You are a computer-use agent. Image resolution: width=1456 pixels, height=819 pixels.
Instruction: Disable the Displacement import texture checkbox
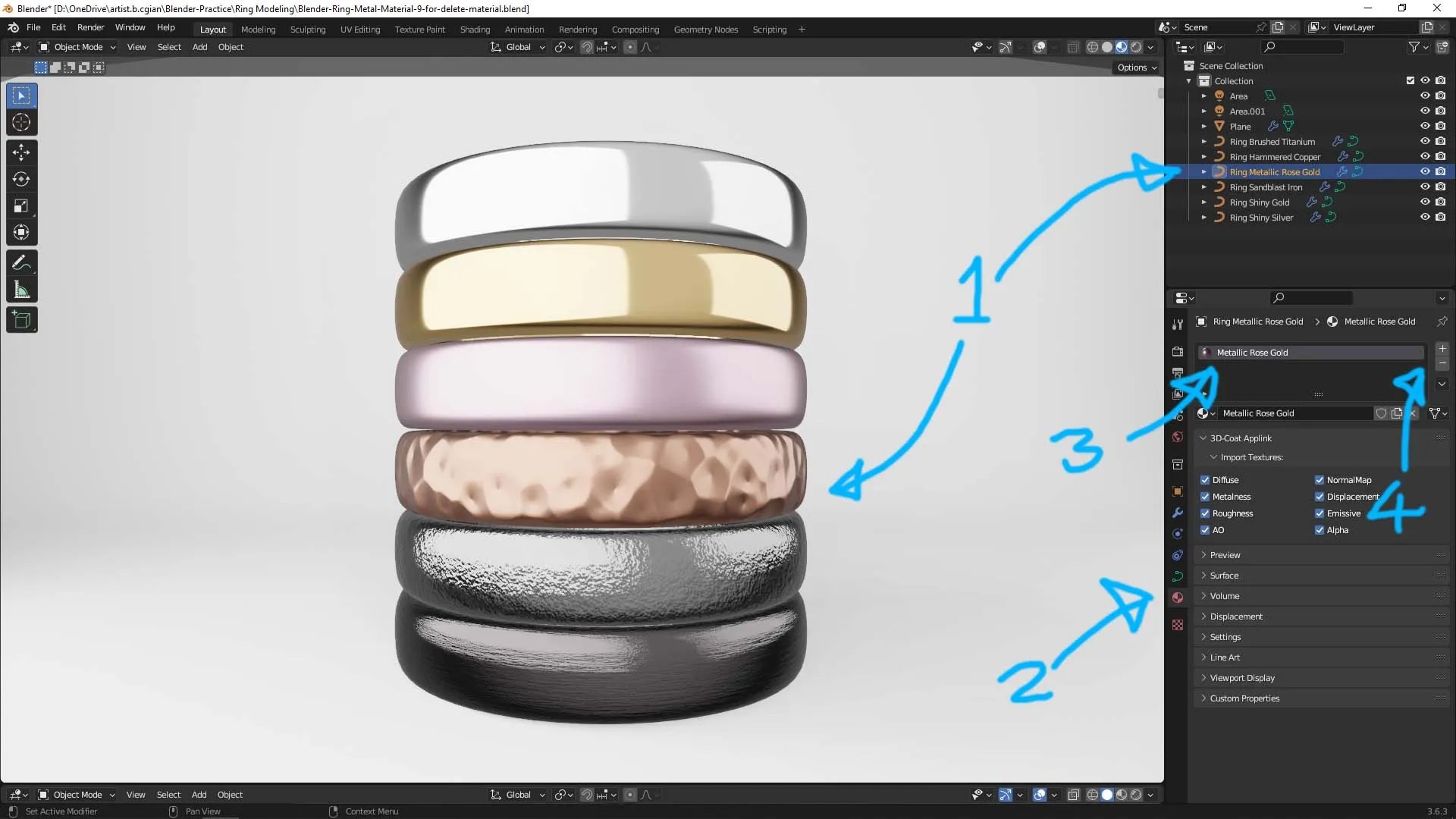click(x=1319, y=497)
